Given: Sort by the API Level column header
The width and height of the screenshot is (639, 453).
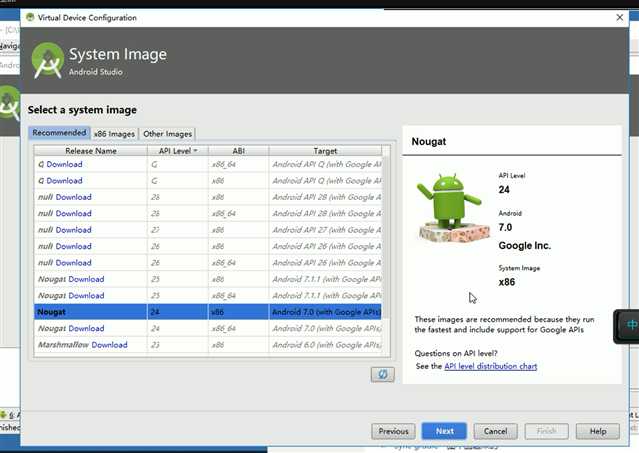Looking at the screenshot, I should tap(178, 151).
